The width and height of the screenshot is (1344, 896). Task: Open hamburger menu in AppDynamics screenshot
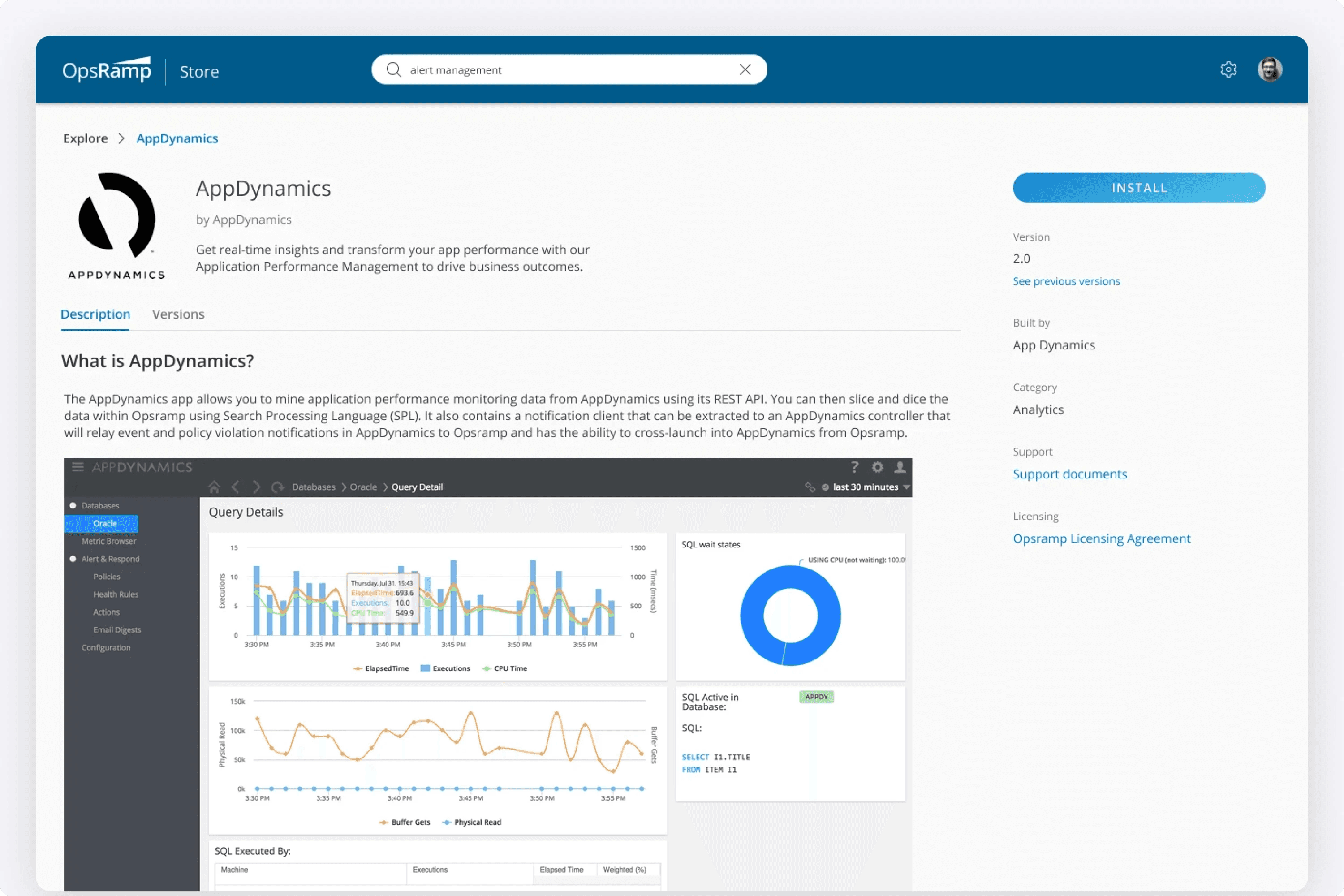(x=78, y=467)
